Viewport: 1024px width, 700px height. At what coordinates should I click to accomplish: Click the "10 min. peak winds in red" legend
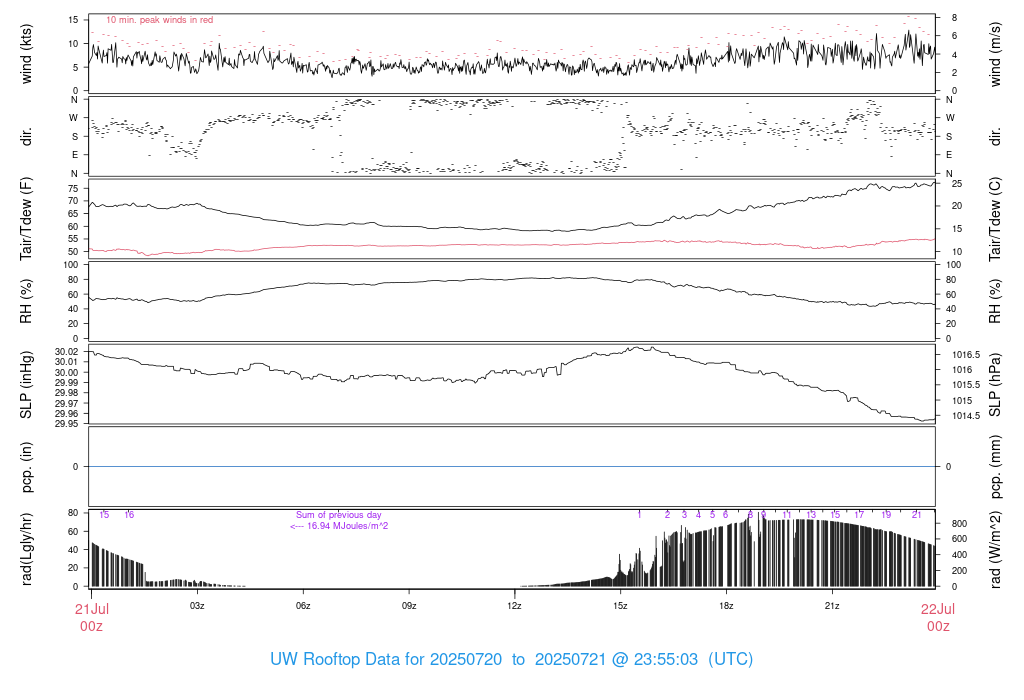pyautogui.click(x=159, y=20)
